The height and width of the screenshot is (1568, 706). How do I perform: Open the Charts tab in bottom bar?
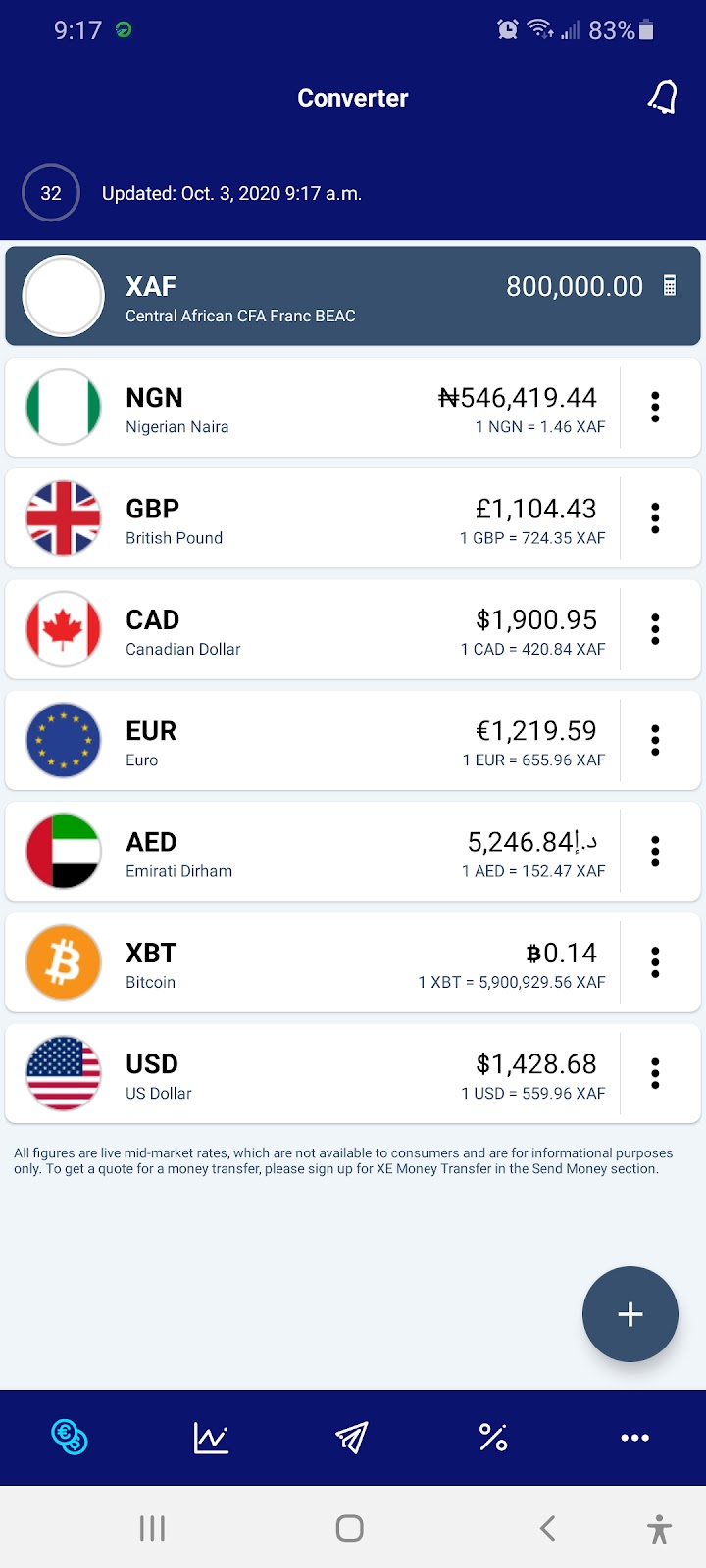[211, 1438]
